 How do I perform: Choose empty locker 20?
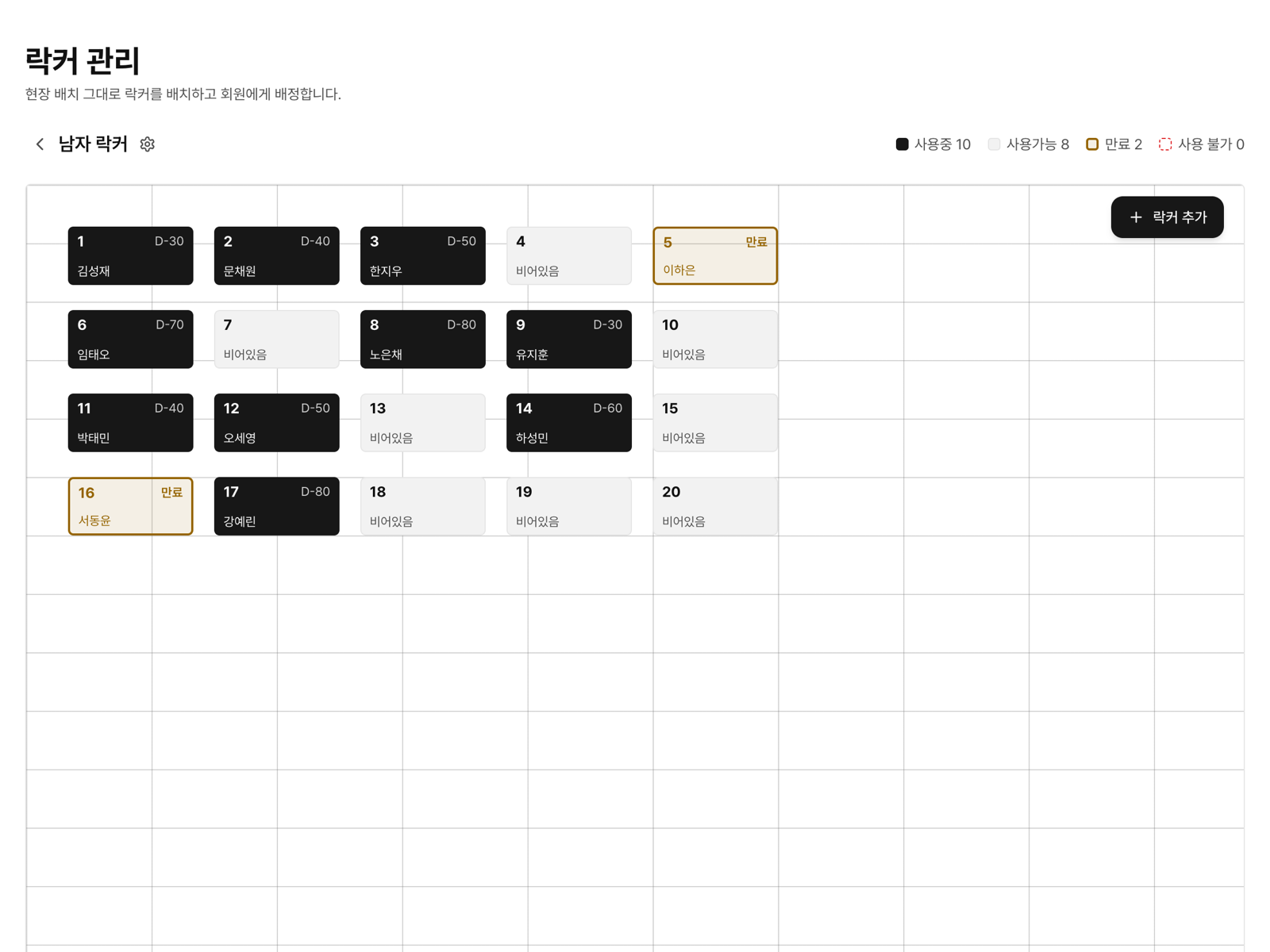click(715, 506)
